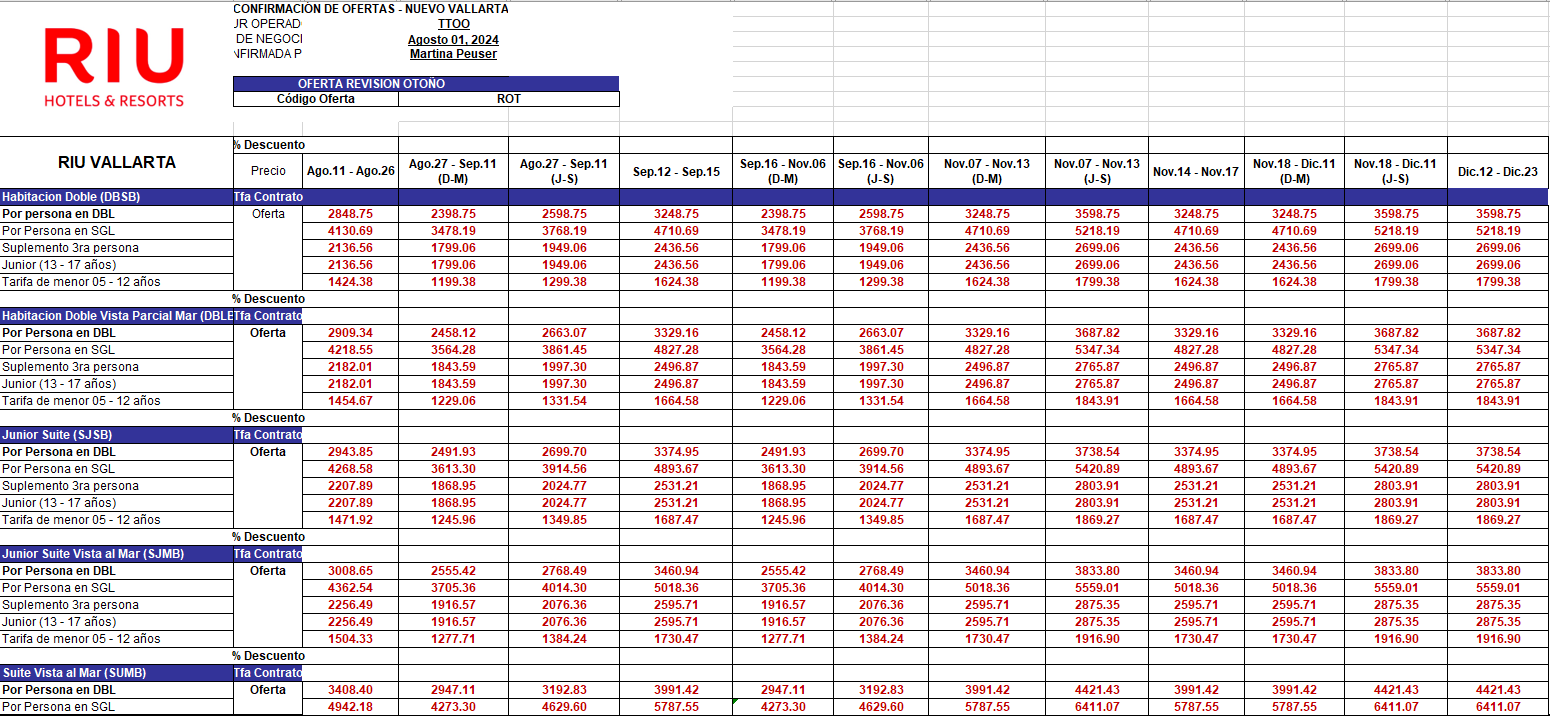Select 'Suplemento 3ra persona' under Habitacion Doble (DBSB)
The width and height of the screenshot is (1550, 716).
click(116, 248)
